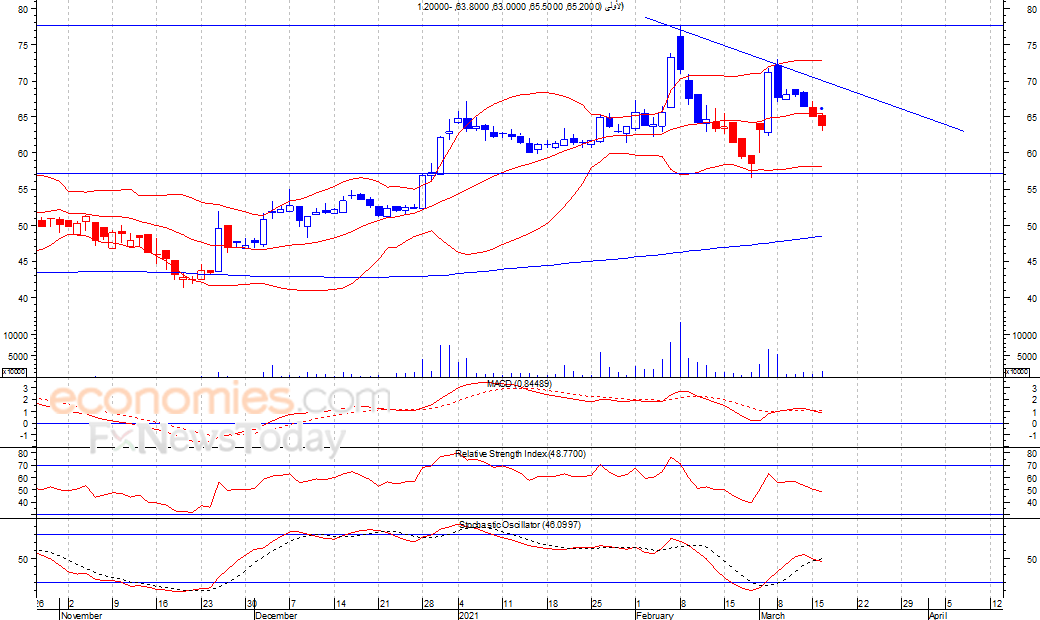This screenshot has height=620, width=1040.
Task: Select the Relative Strength Index label
Action: click(520, 454)
